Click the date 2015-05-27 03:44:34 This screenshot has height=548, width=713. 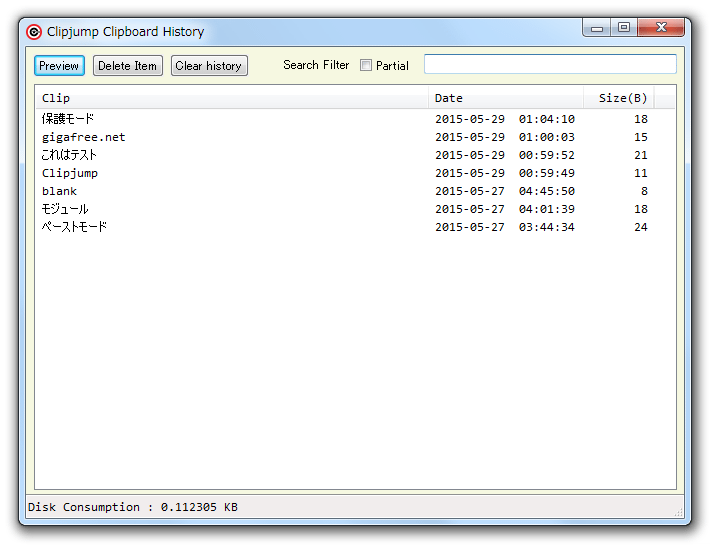tap(505, 227)
